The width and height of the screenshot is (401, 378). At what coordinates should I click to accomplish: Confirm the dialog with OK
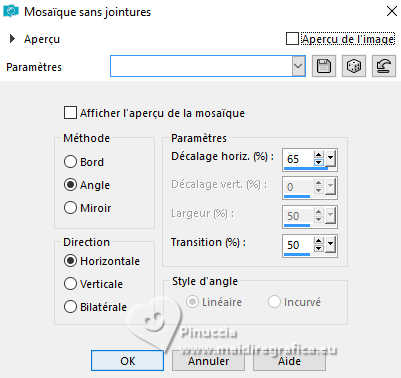[128, 361]
